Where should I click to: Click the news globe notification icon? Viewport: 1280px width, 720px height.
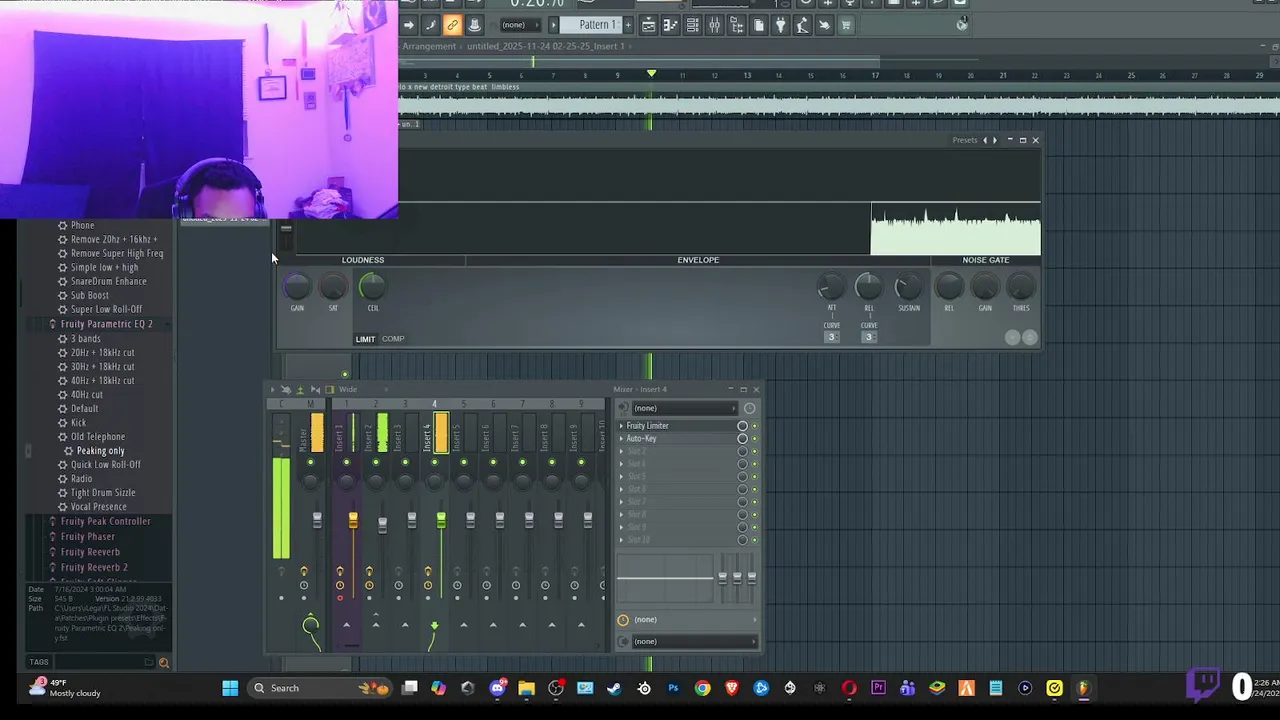pyautogui.click(x=963, y=24)
